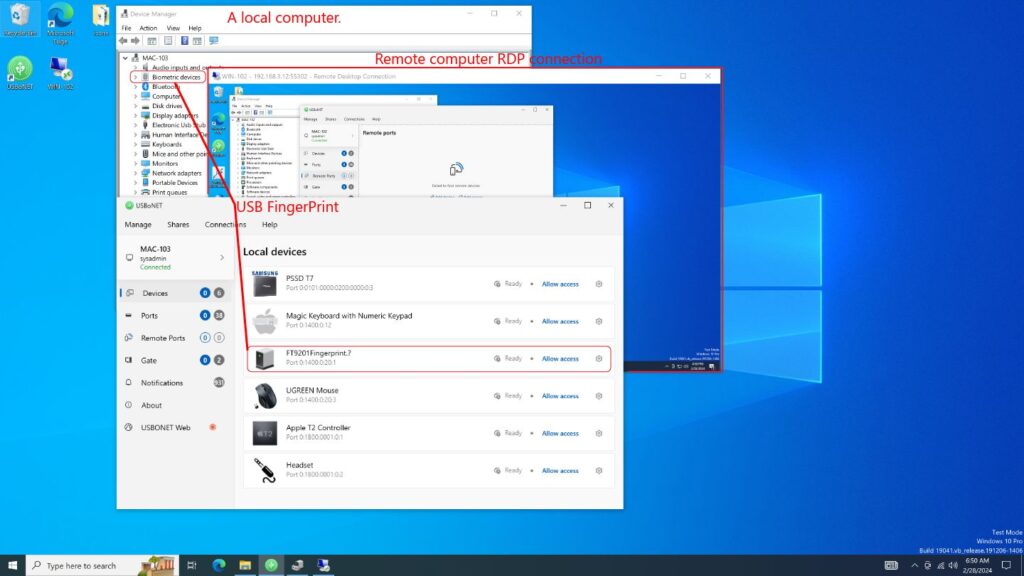The image size is (1024, 576).
Task: Open Microsoft Edge from the taskbar
Action: [218, 565]
